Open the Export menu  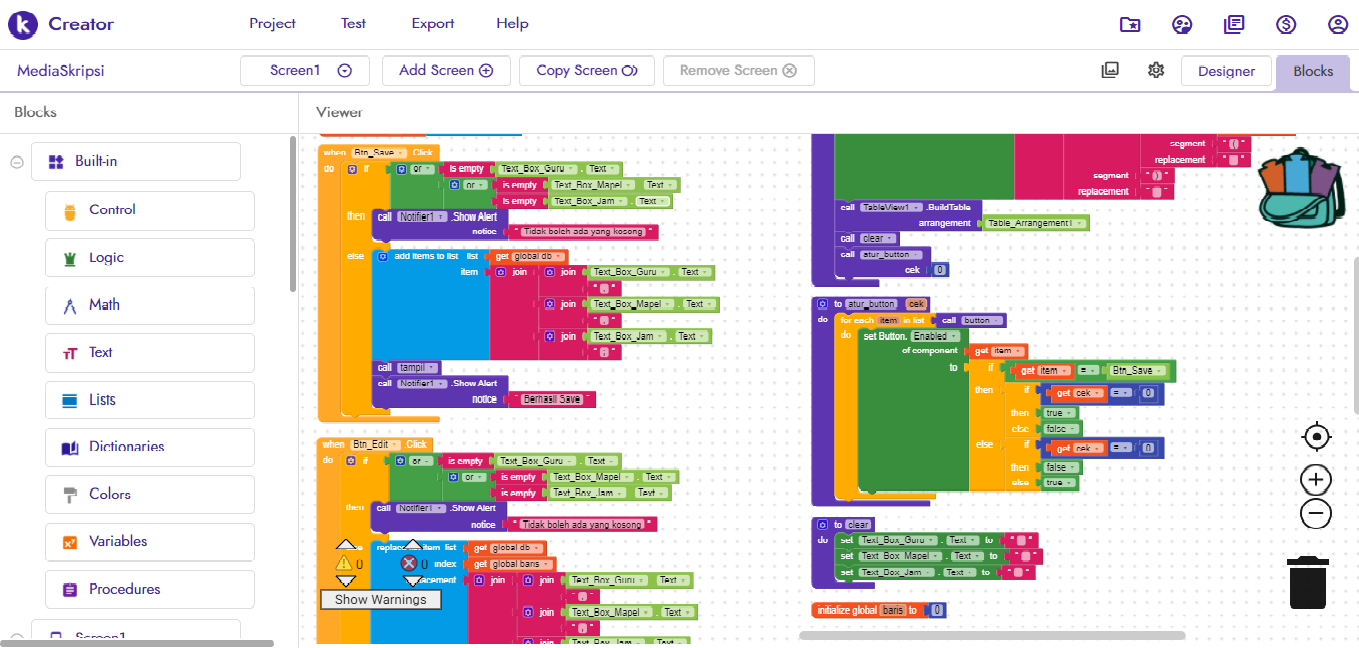click(x=433, y=24)
